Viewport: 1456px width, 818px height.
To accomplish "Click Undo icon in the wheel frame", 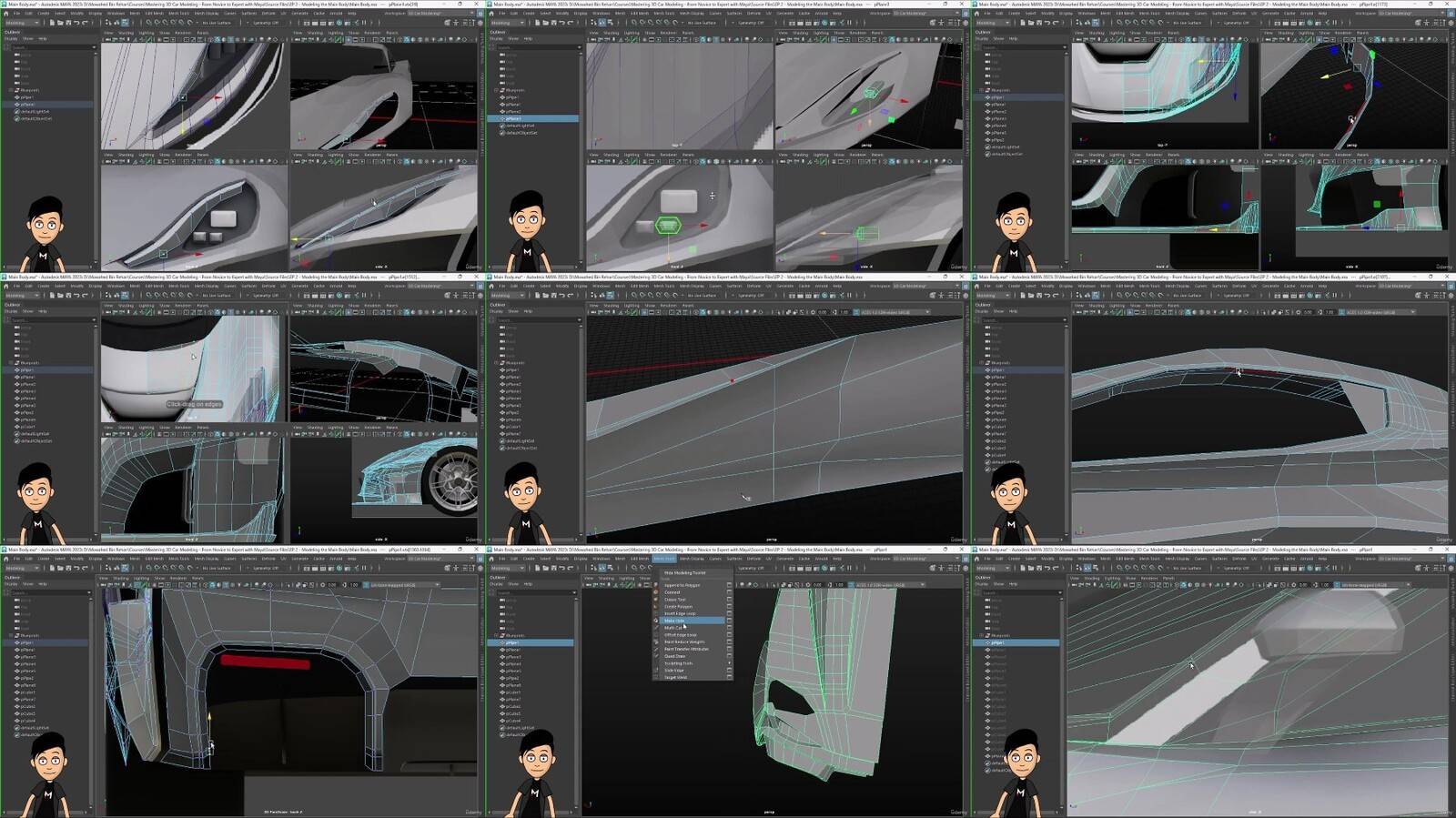I will click(x=75, y=296).
